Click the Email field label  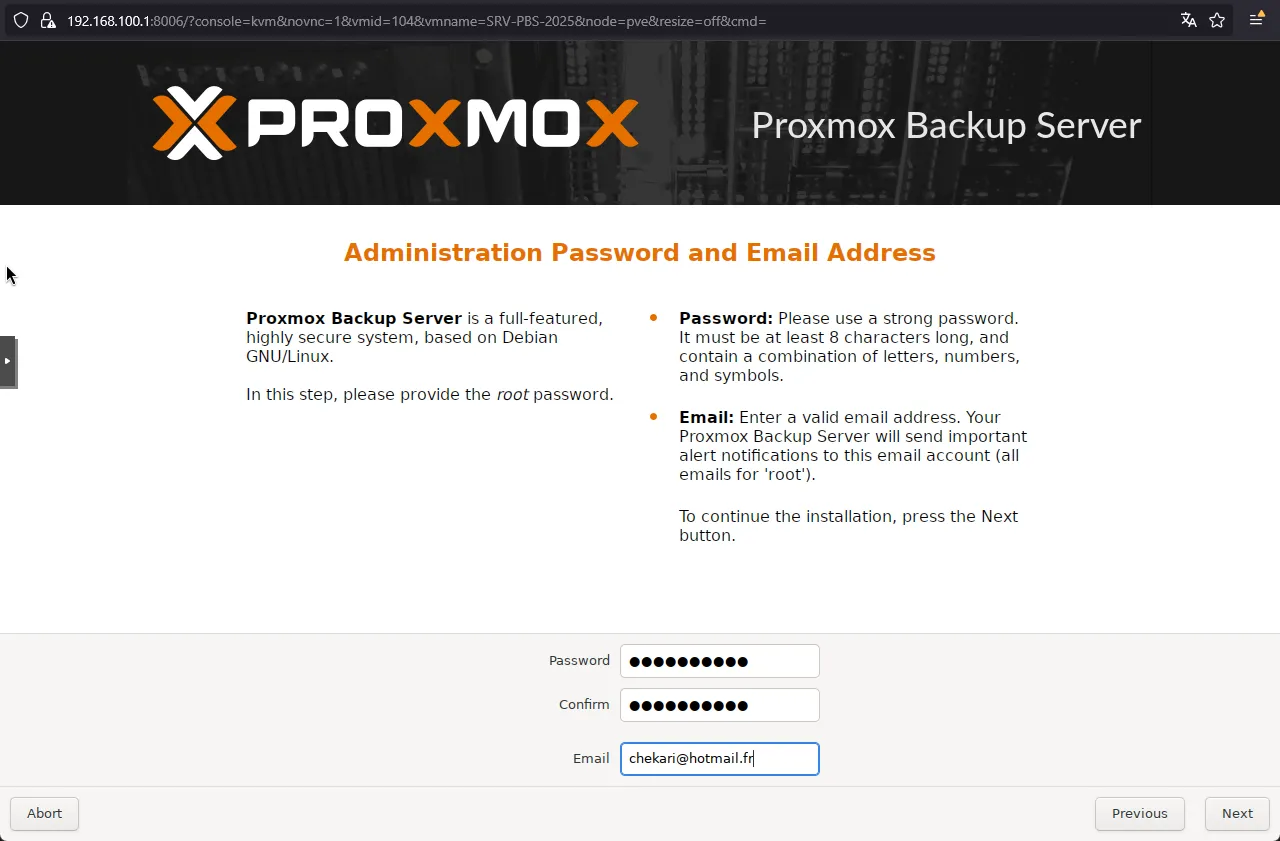(591, 759)
